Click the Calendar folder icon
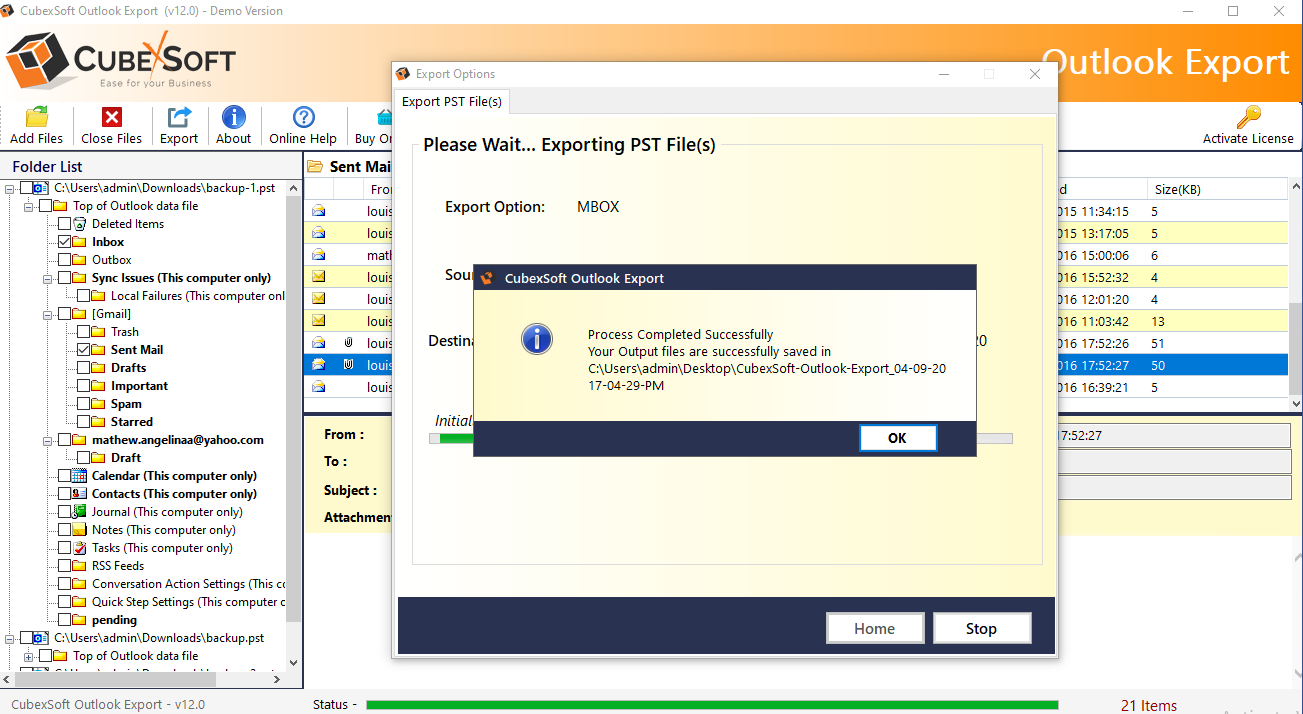This screenshot has width=1303, height=714. click(80, 476)
